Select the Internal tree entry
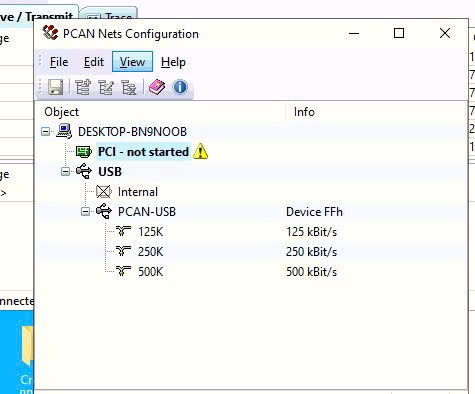 (138, 192)
